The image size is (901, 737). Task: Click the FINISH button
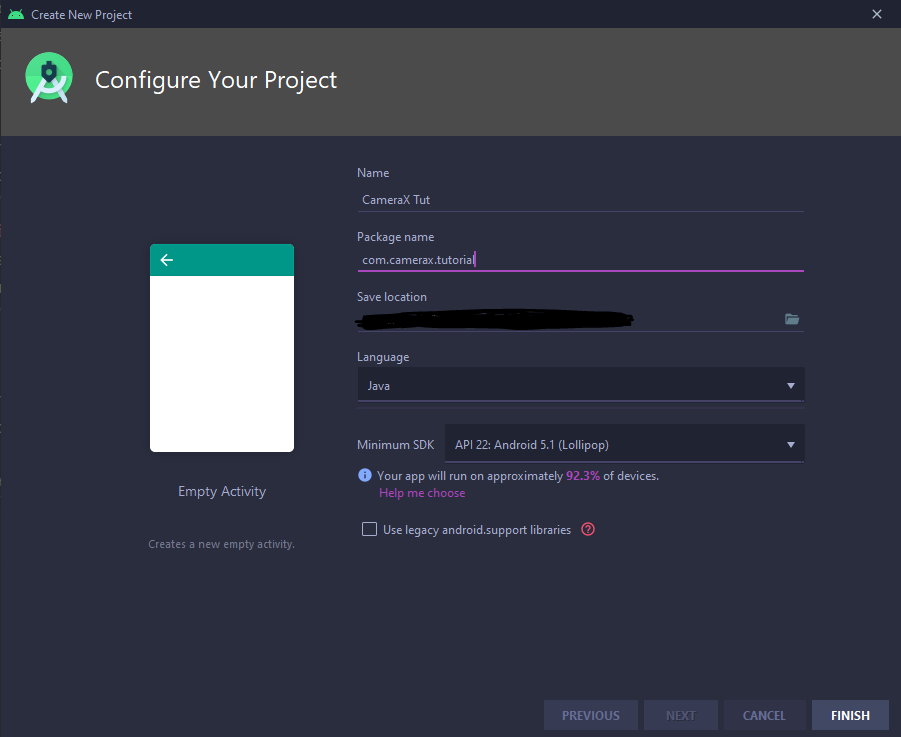click(x=850, y=715)
